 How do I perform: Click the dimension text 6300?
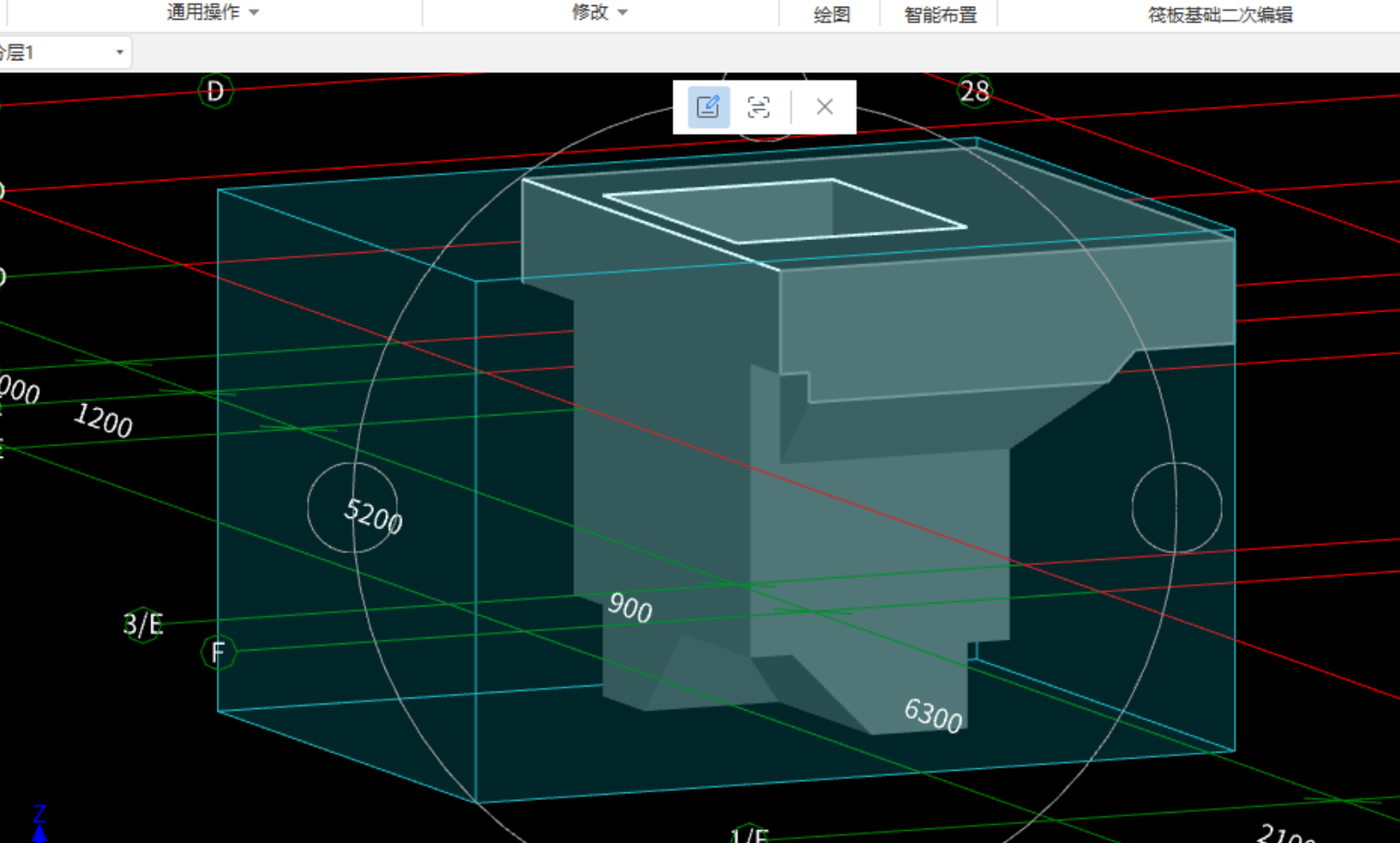tap(933, 715)
